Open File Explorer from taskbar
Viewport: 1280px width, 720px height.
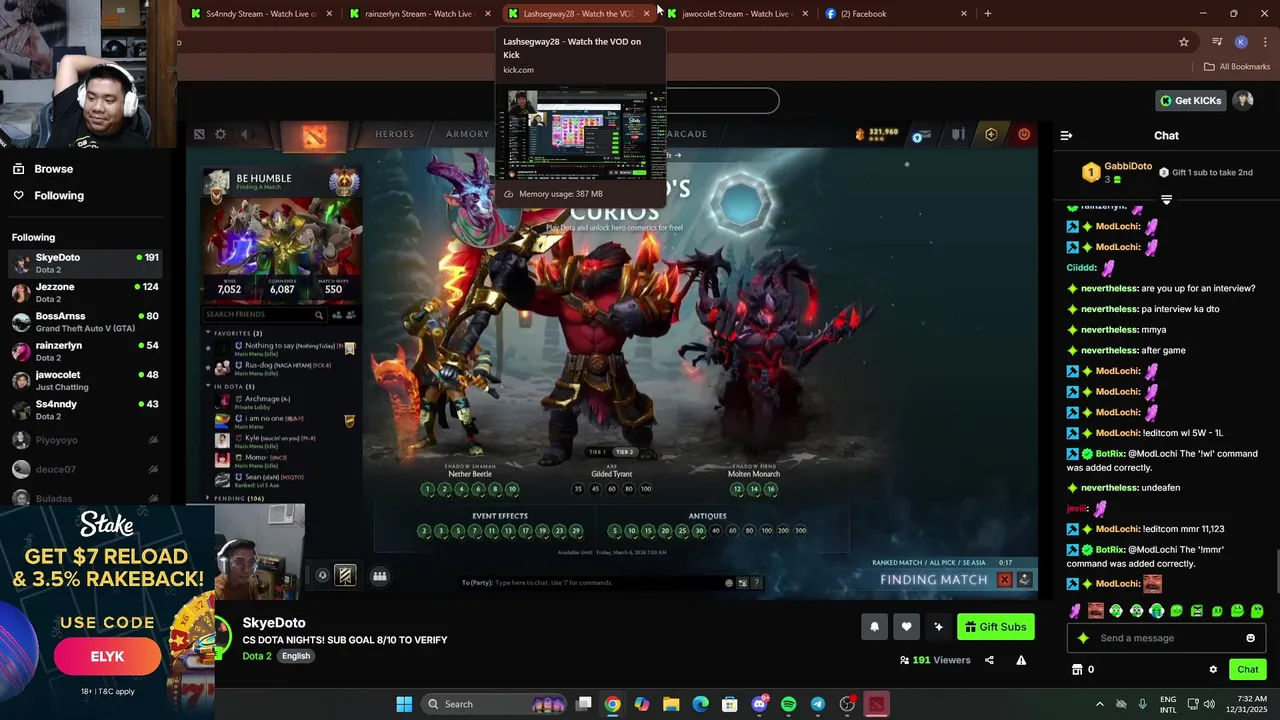(x=671, y=704)
